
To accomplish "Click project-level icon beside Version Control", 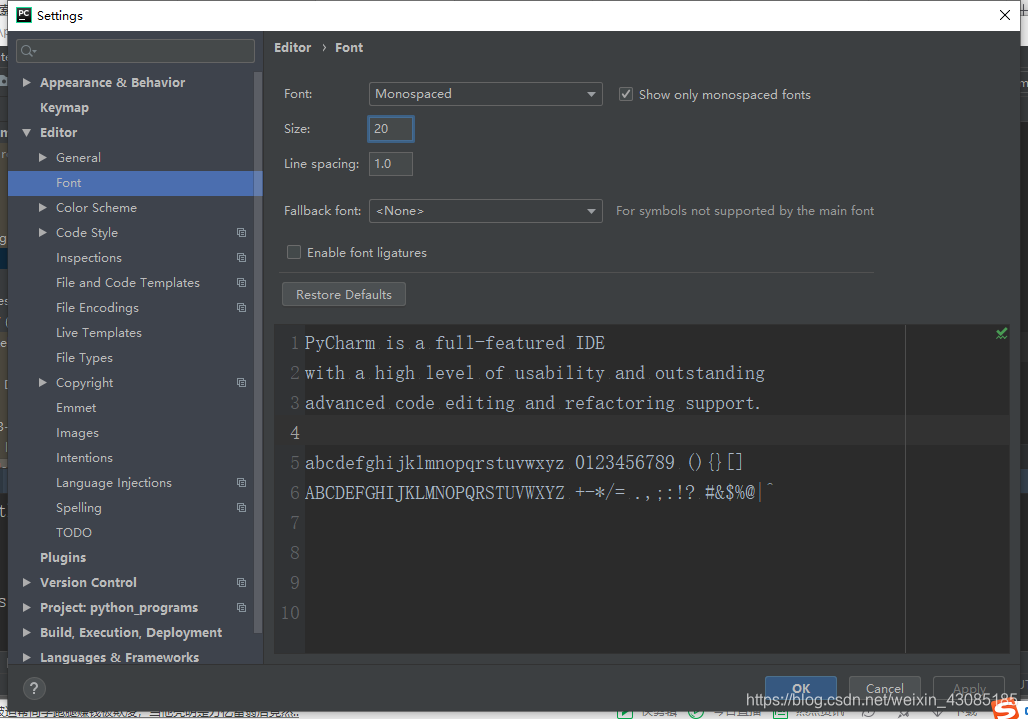I will (241, 583).
